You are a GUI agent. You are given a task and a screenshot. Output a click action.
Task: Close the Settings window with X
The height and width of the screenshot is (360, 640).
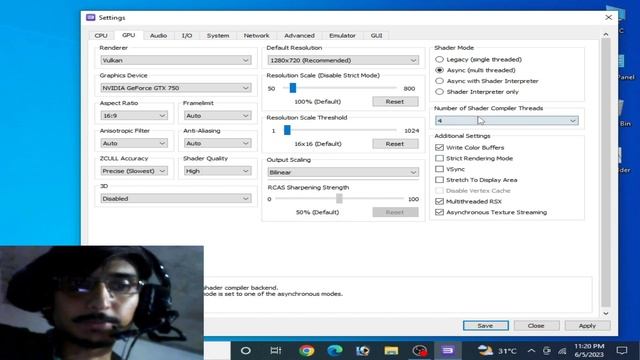[x=609, y=18]
